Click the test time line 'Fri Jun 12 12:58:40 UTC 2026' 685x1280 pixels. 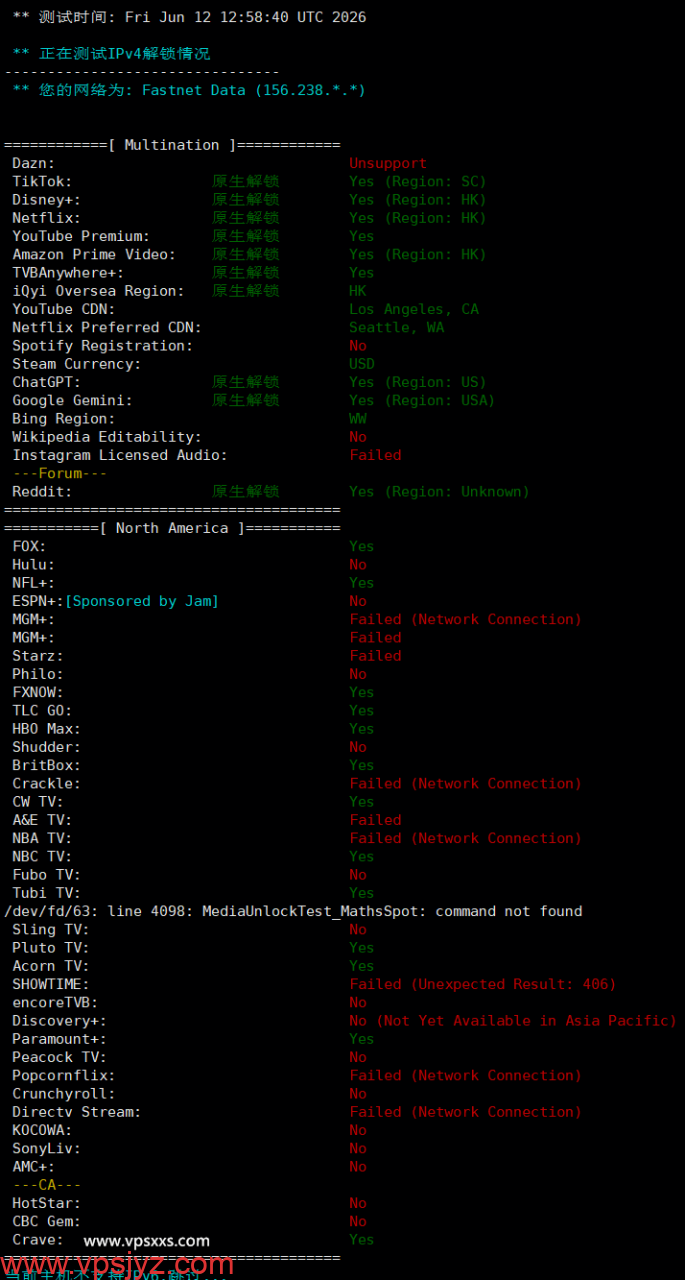[245, 17]
